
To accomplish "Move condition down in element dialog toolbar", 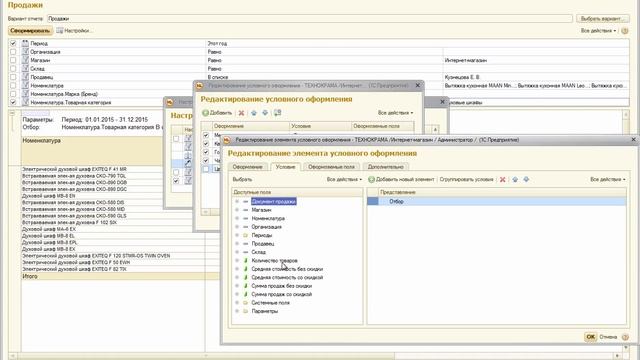I will [x=526, y=180].
